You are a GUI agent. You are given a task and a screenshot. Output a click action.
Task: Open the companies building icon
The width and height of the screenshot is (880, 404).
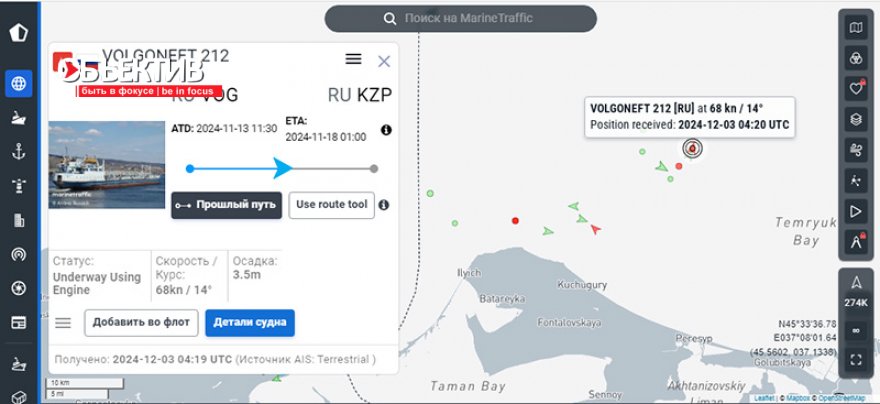pyautogui.click(x=19, y=221)
